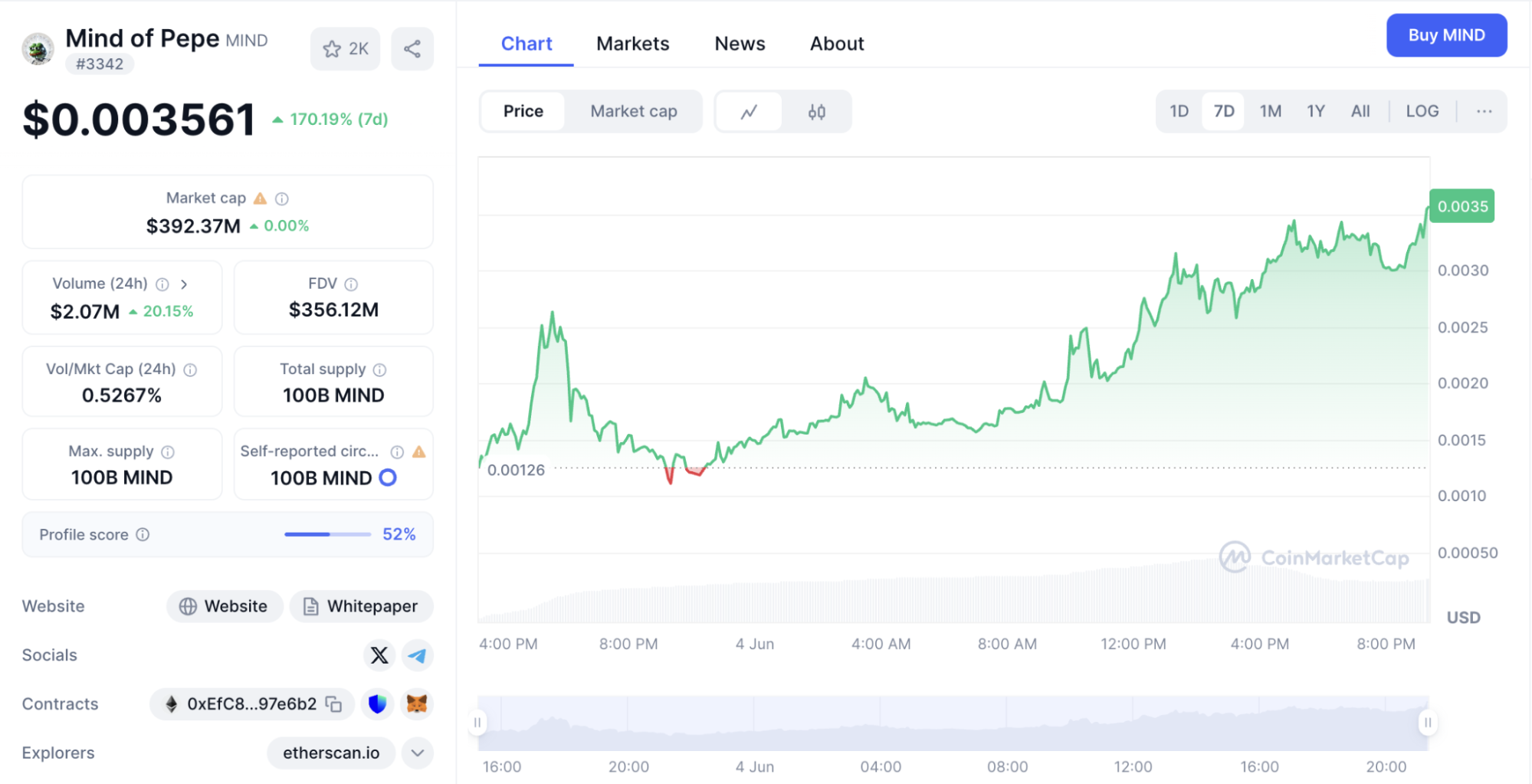Viewport: 1532px width, 784px height.
Task: Click the $392.37M market cap value
Action: click(x=193, y=226)
